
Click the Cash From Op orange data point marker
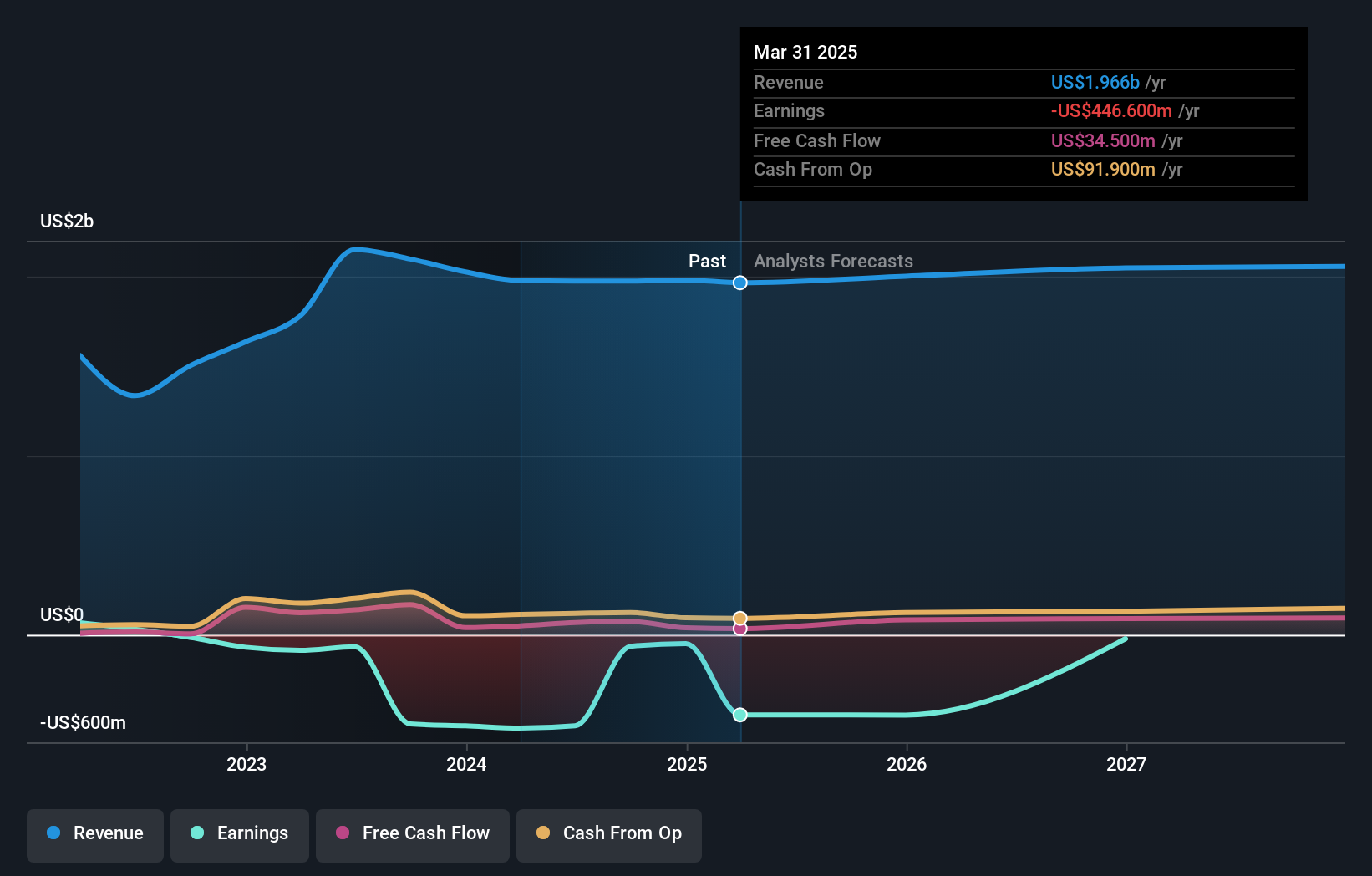[740, 619]
